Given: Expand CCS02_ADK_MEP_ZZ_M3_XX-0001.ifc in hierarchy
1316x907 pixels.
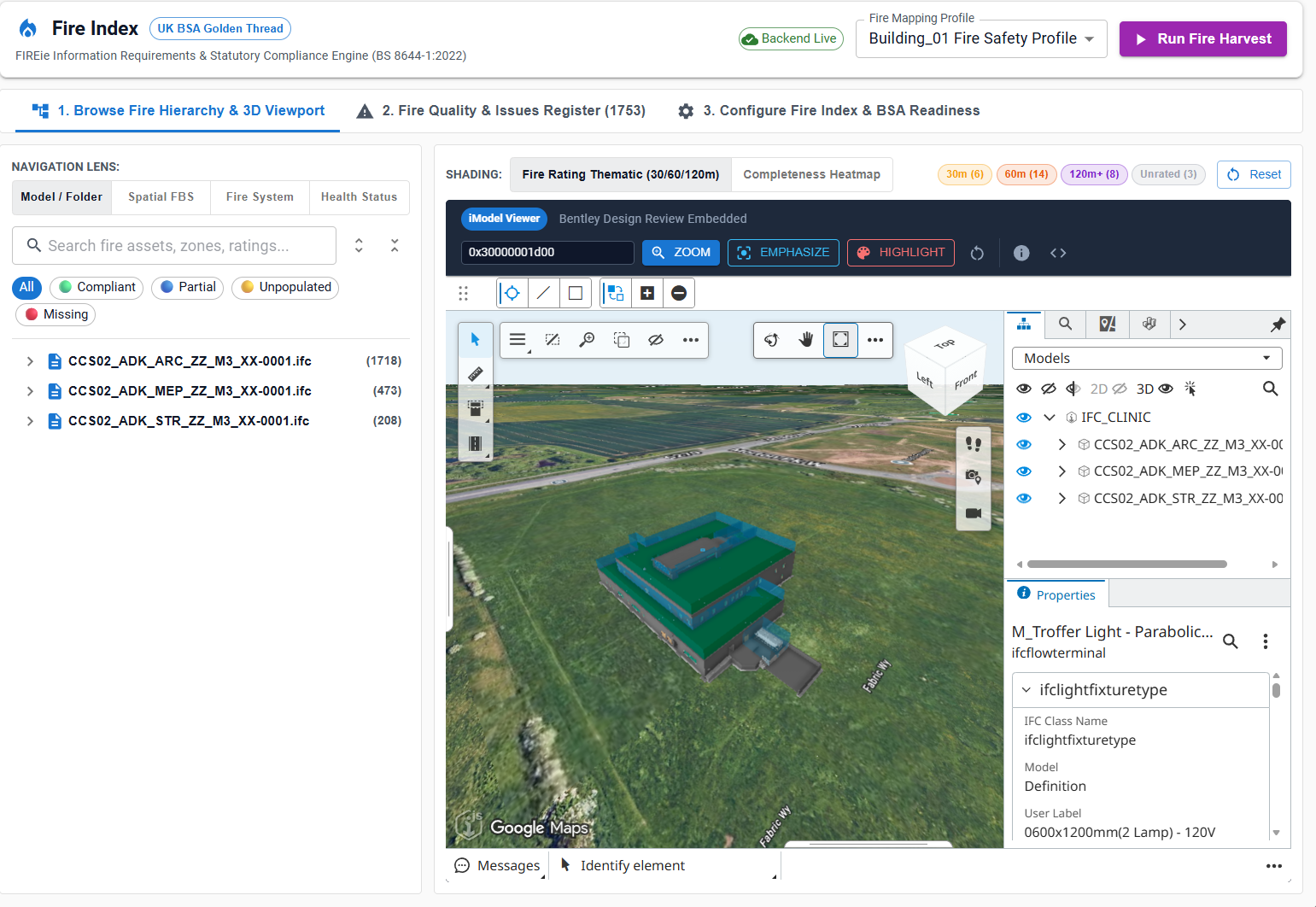Looking at the screenshot, I should click(x=30, y=391).
